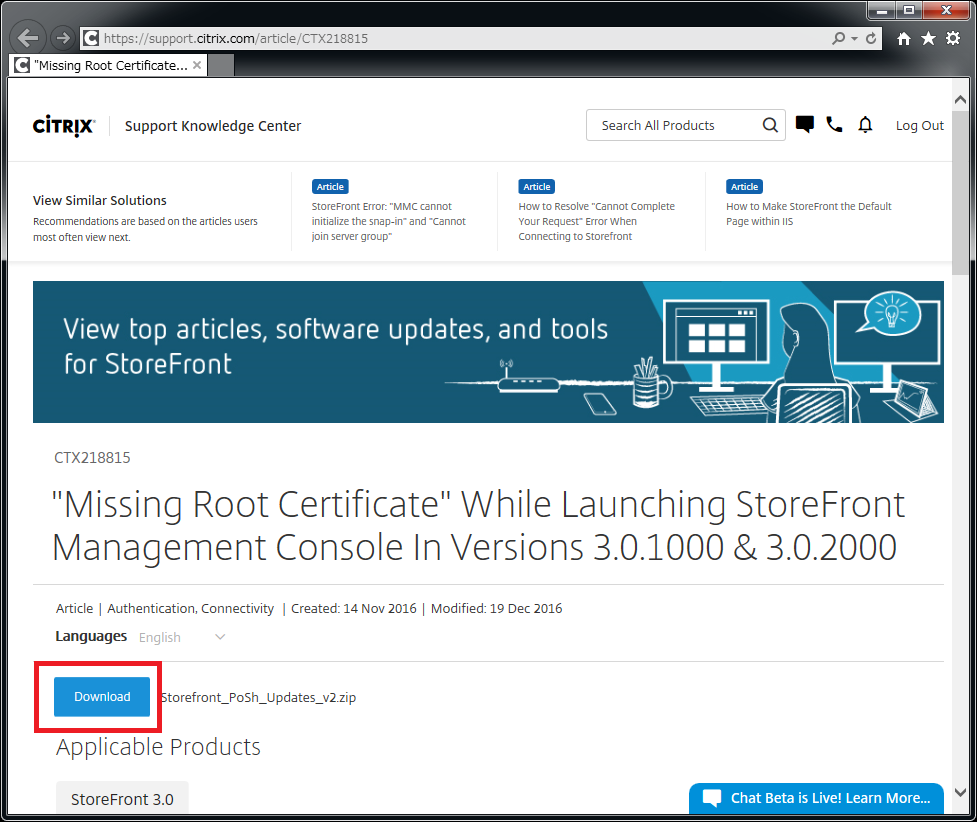
Task: Click the Chat Beta is Live banner
Action: (x=816, y=798)
